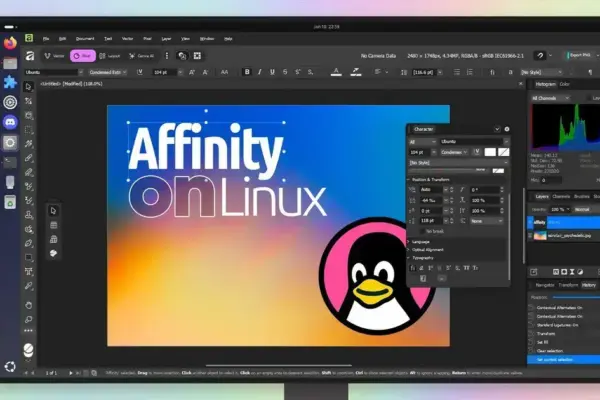This screenshot has width=600, height=400.
Task: Open the three-dots more tools menu in tools panel
Action: (x=28, y=331)
